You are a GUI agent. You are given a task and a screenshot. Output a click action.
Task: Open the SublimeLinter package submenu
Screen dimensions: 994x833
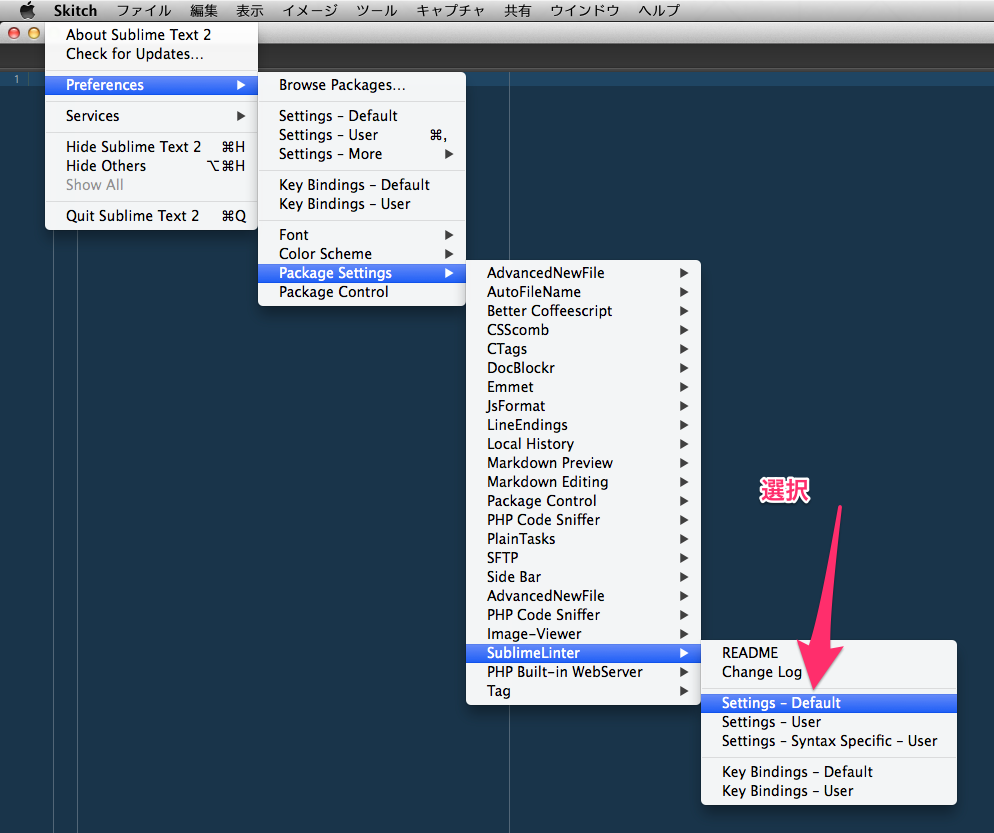click(x=583, y=654)
